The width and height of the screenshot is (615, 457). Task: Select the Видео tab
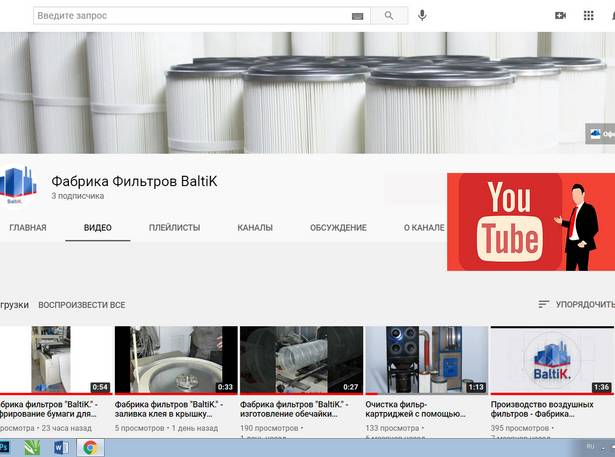(x=98, y=228)
